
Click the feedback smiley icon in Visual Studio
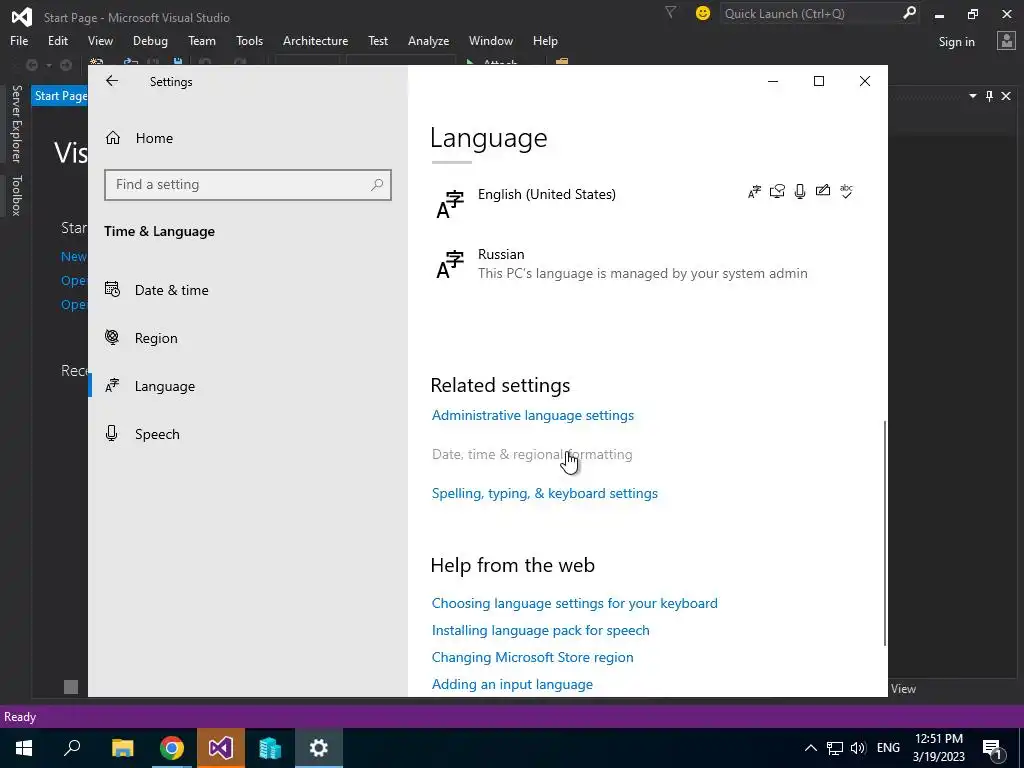pyautogui.click(x=703, y=13)
